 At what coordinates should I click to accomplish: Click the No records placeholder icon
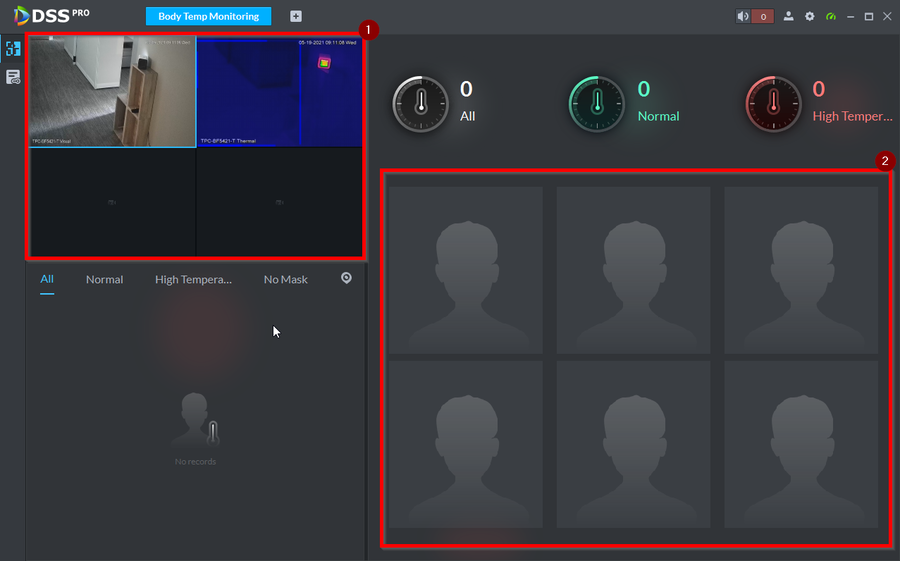[196, 420]
